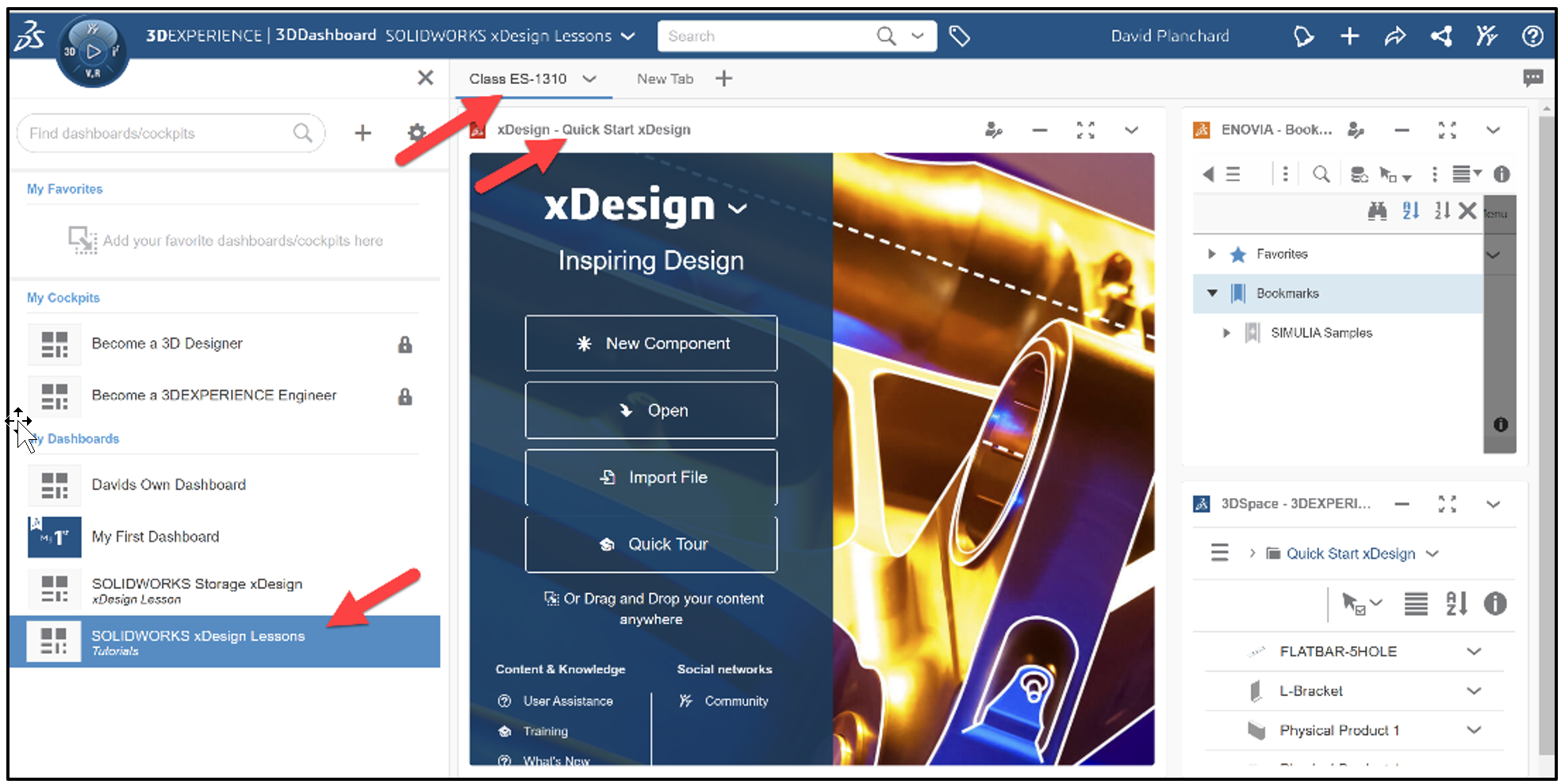Select the info icon in 3DSpace widget

point(1496,603)
